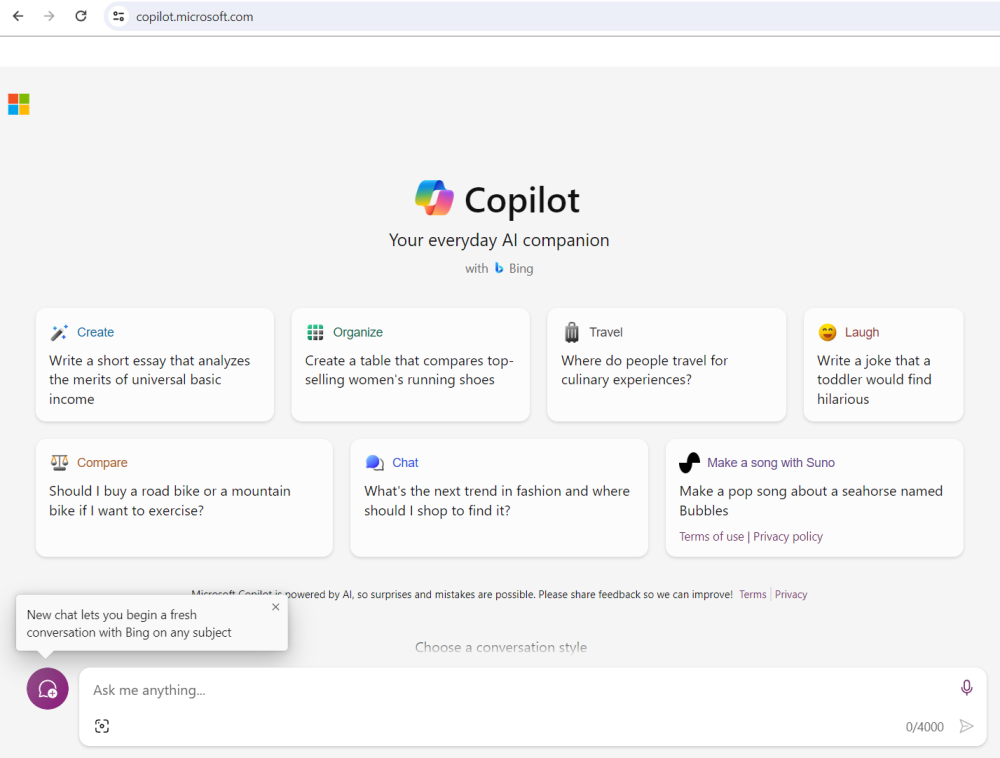Click the browser back arrow
The width and height of the screenshot is (1000, 758).
[18, 16]
